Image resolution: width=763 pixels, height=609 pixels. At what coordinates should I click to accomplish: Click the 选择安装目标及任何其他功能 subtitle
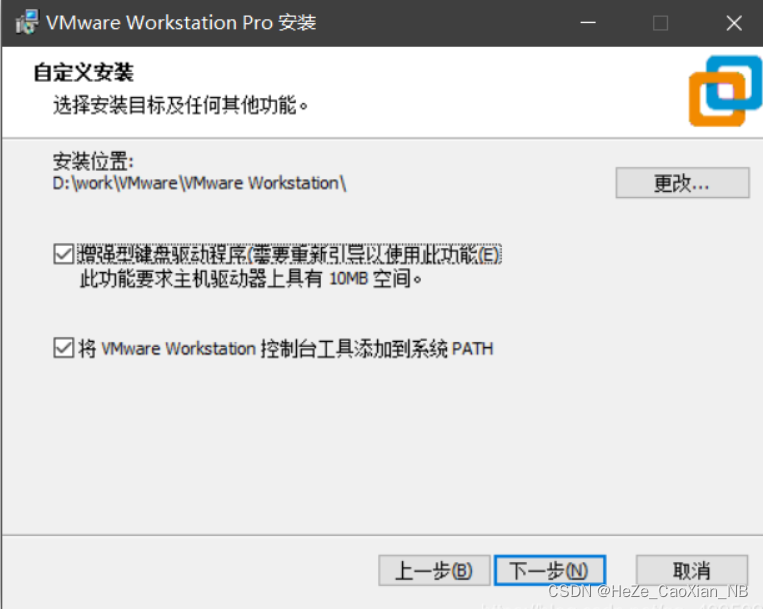click(x=181, y=105)
